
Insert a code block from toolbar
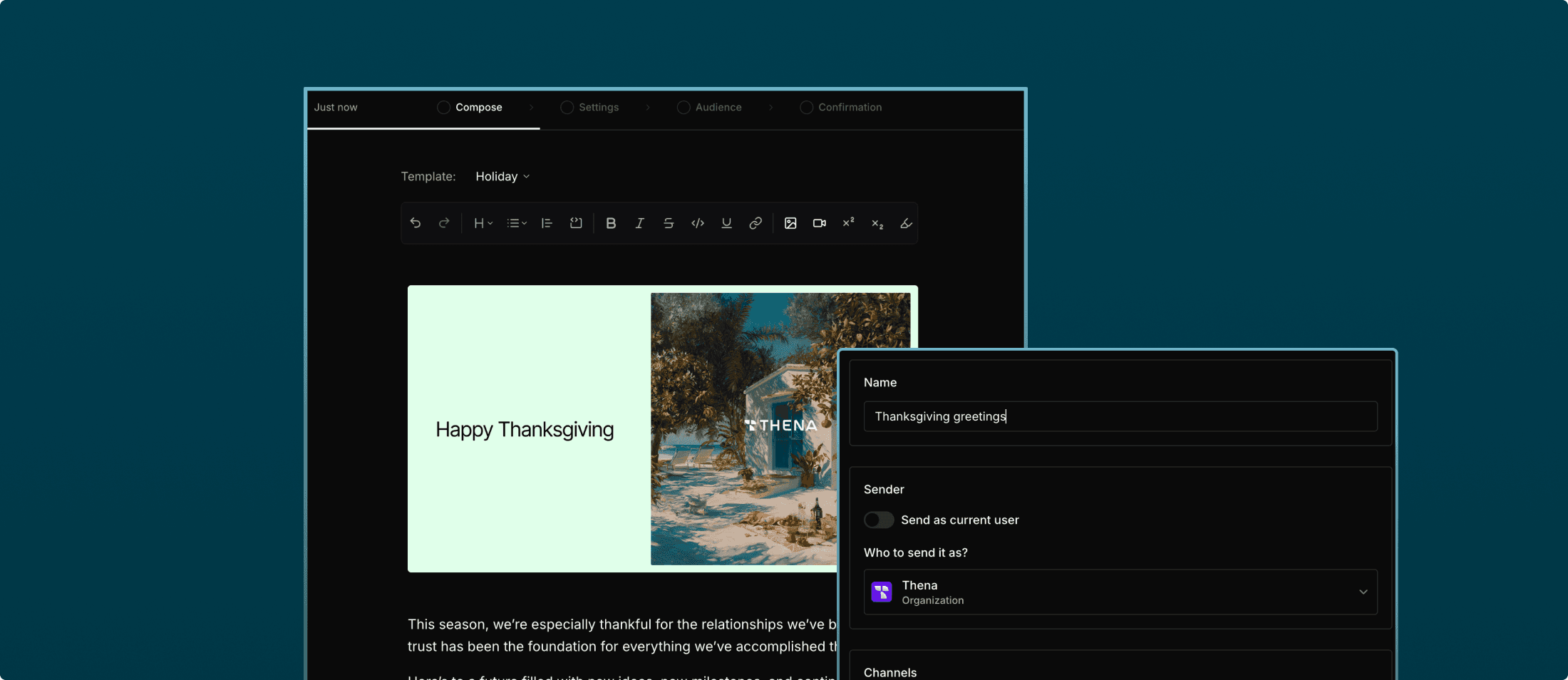(x=576, y=223)
